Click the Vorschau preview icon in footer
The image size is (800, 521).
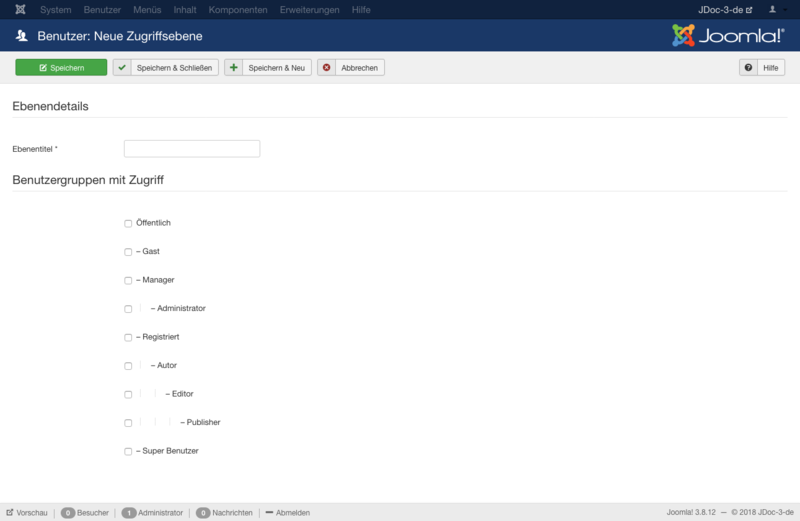pos(10,512)
